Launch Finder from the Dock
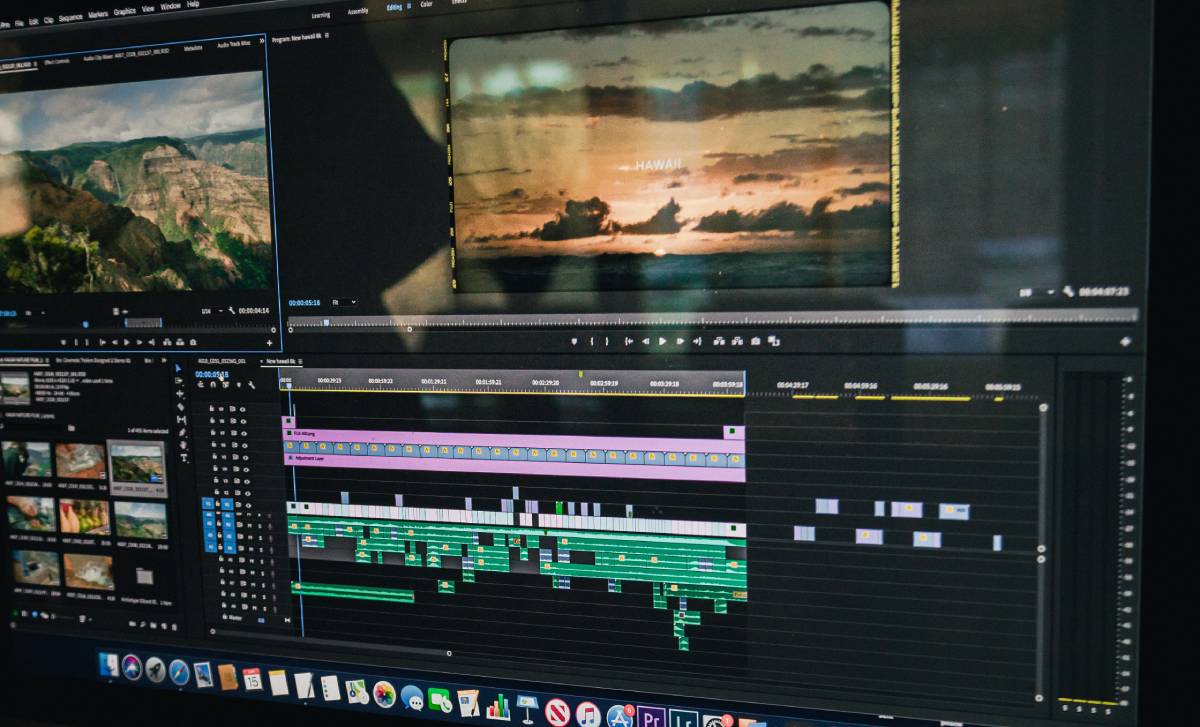 point(108,664)
